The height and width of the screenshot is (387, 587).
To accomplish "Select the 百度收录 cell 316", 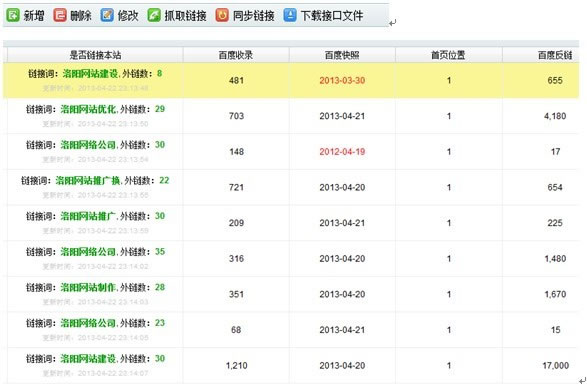I will point(236,259).
